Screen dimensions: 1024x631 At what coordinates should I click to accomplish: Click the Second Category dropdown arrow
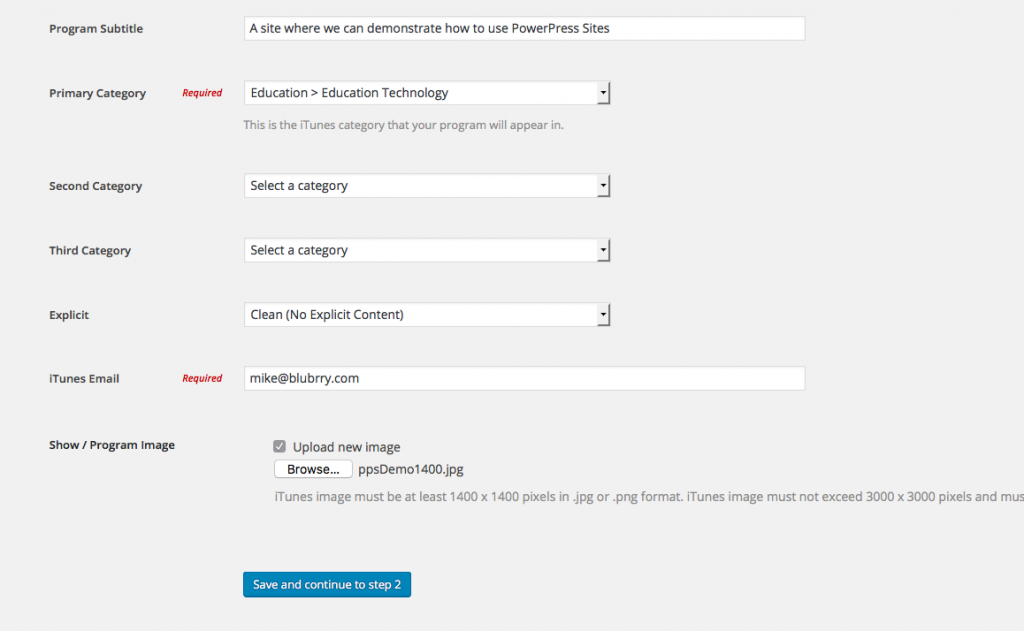603,186
